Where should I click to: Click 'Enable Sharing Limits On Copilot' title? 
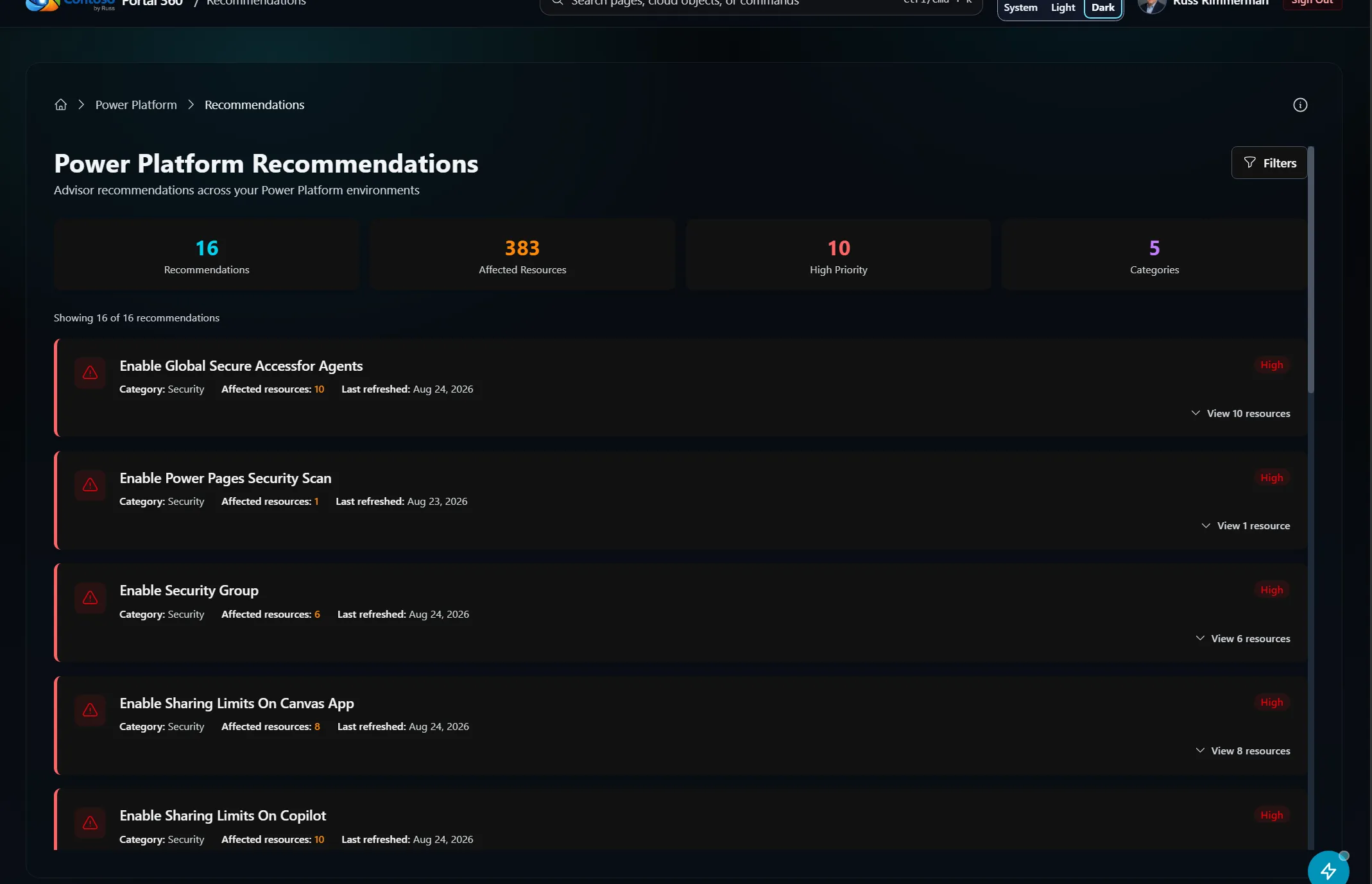223,816
